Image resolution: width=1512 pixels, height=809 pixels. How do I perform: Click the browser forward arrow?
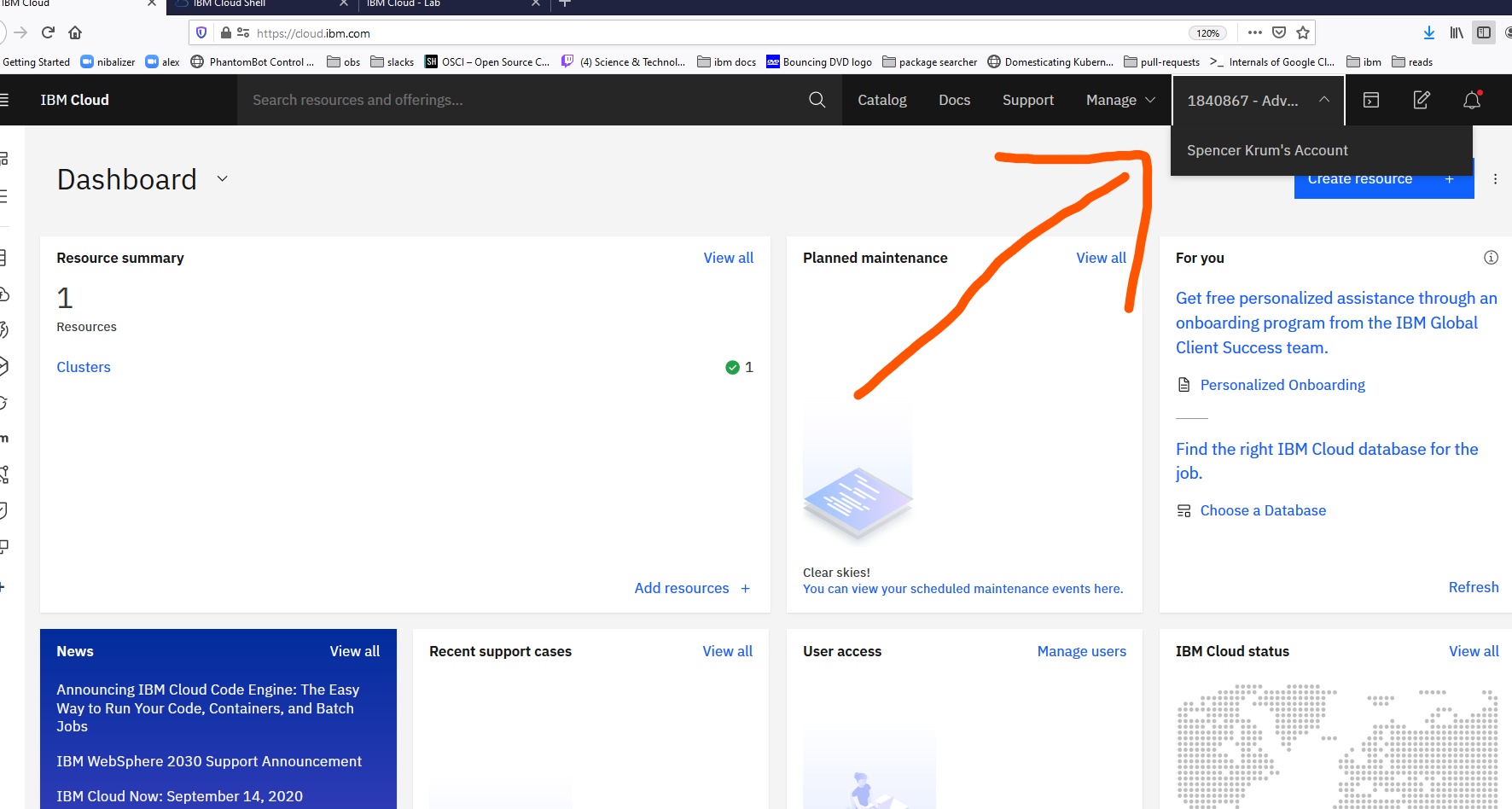tap(20, 32)
